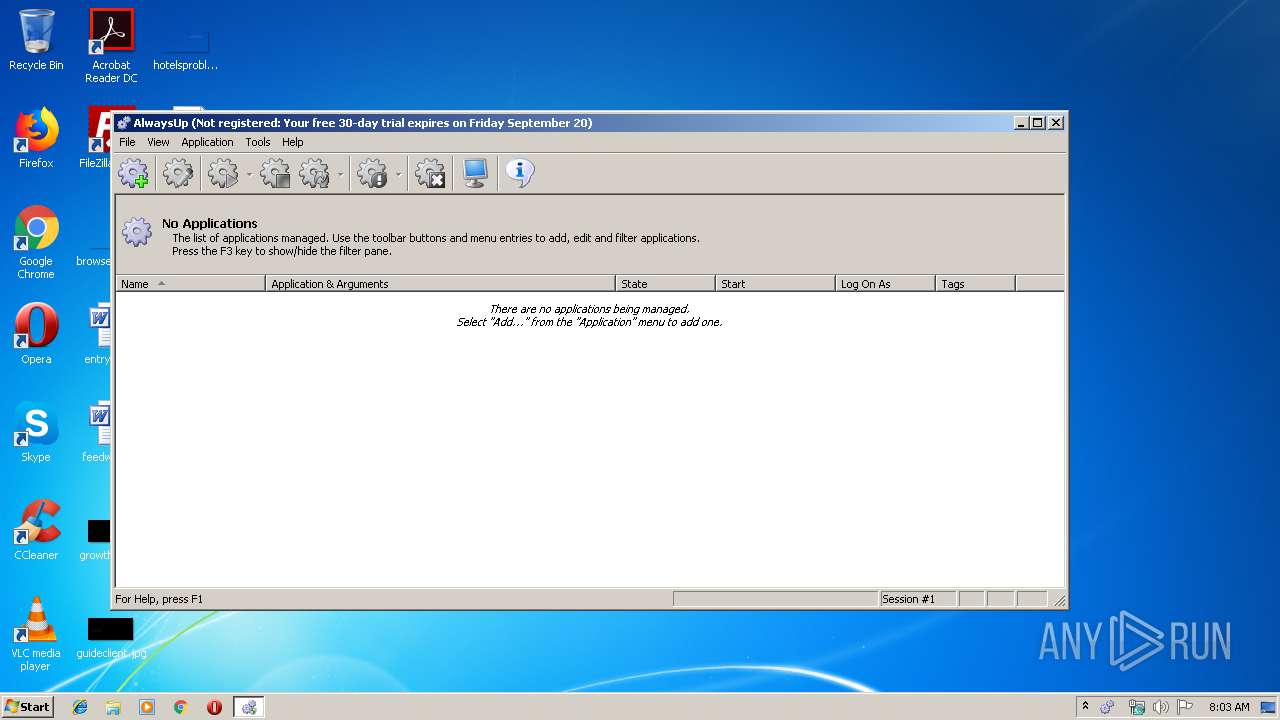1280x720 pixels.
Task: Expand the exclamation gear dropdown arrow
Action: point(398,174)
